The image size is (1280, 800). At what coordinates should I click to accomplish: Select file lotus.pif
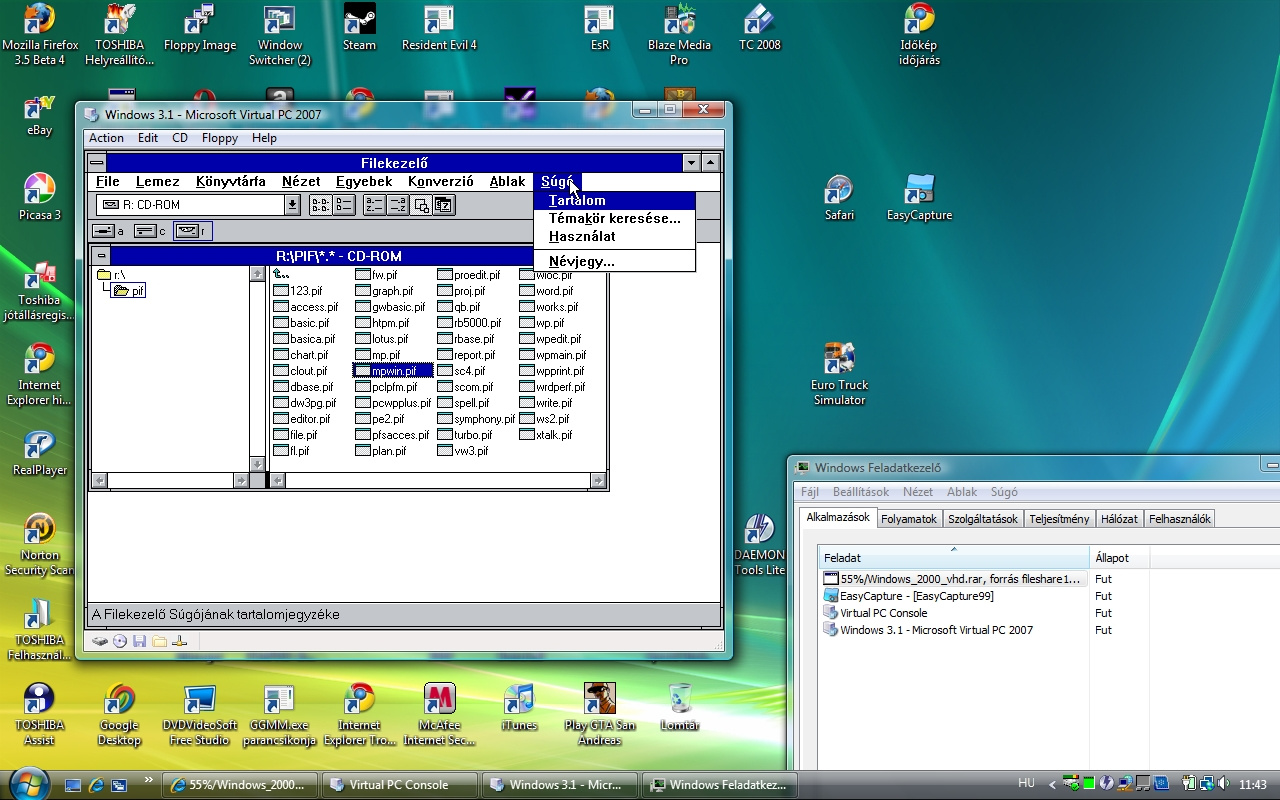point(382,339)
